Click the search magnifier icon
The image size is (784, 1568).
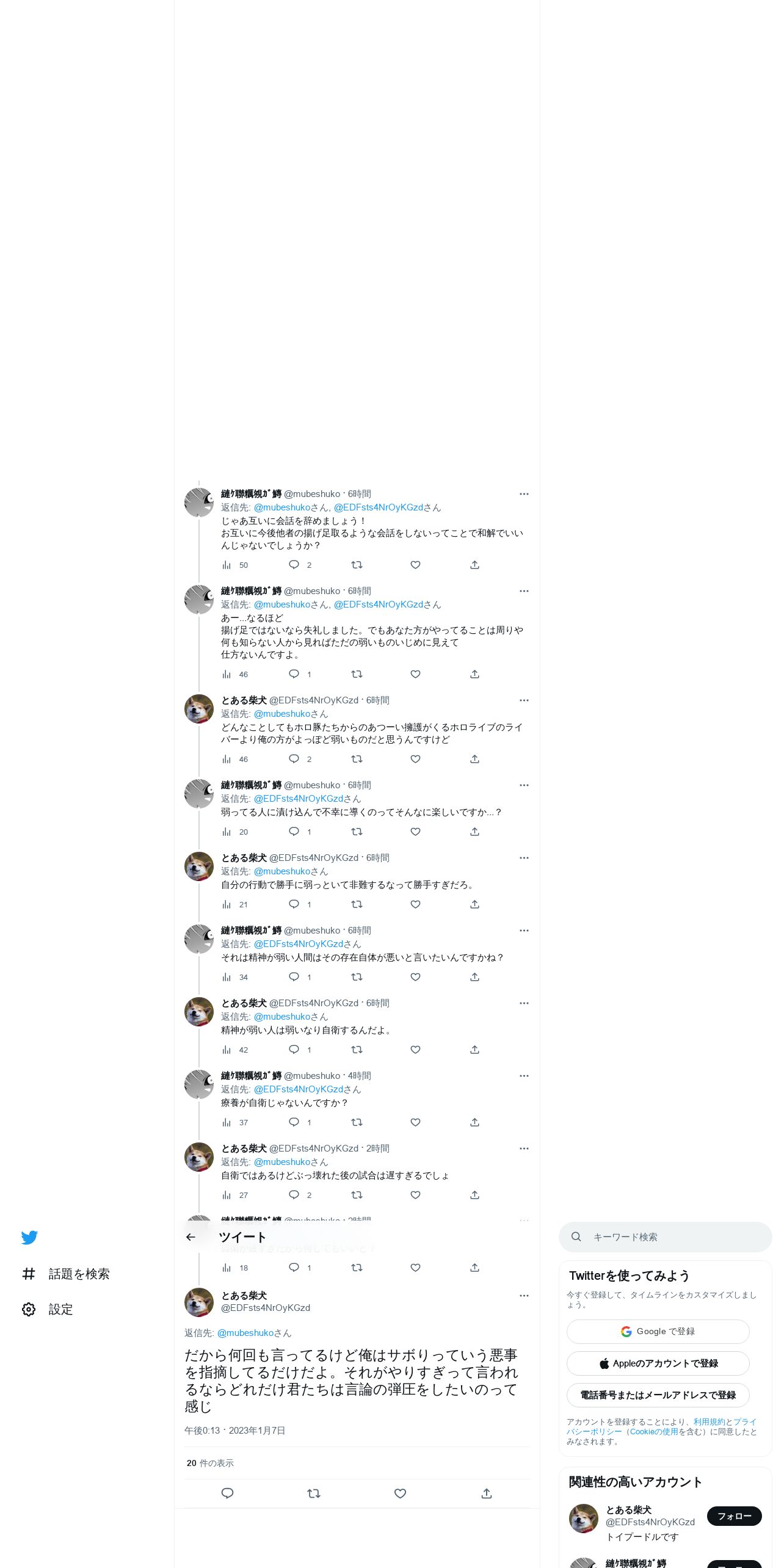(576, 1236)
